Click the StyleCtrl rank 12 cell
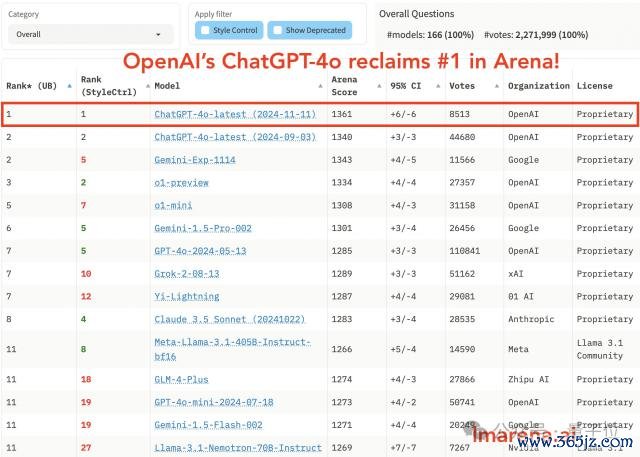The image size is (640, 457). (x=86, y=297)
